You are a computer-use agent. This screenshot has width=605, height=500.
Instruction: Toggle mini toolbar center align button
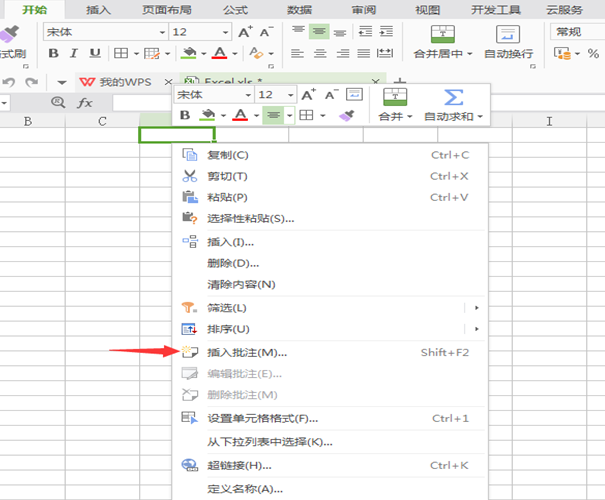coord(274,115)
